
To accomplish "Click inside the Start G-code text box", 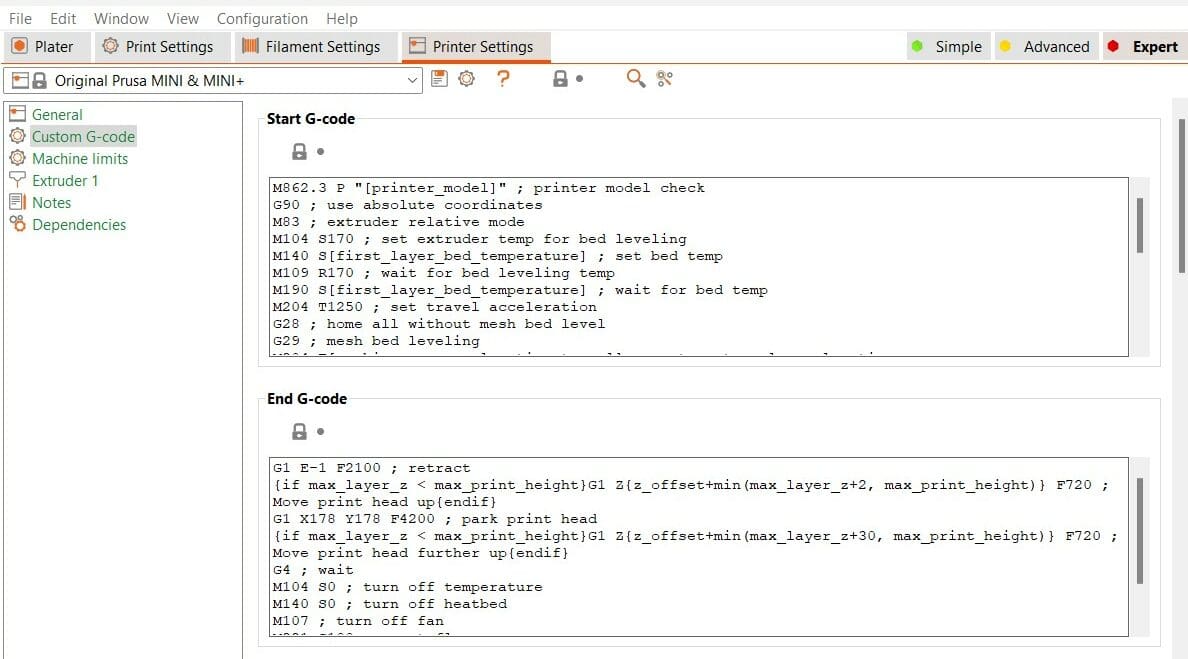I will point(699,267).
